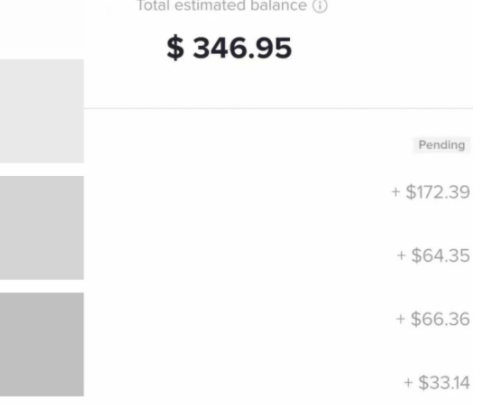Click the Total estimated balance label
481x405 pixels.
coord(222,5)
